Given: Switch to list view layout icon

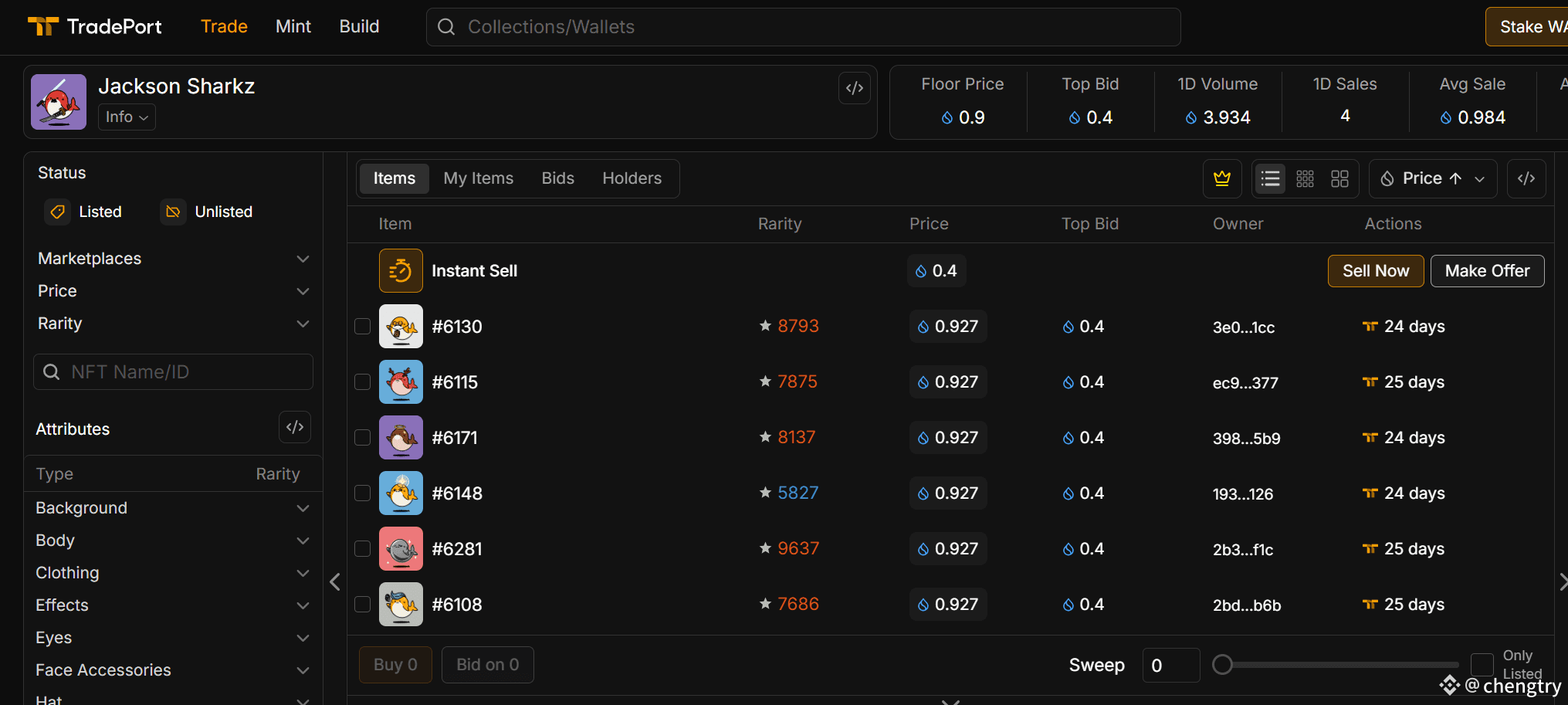Looking at the screenshot, I should (x=1270, y=179).
